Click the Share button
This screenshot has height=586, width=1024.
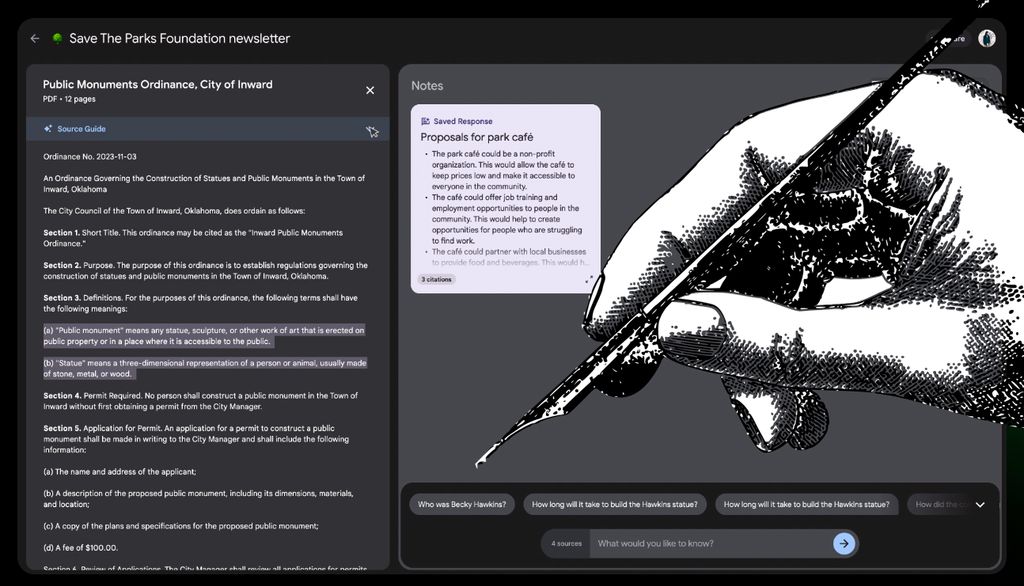tap(950, 38)
